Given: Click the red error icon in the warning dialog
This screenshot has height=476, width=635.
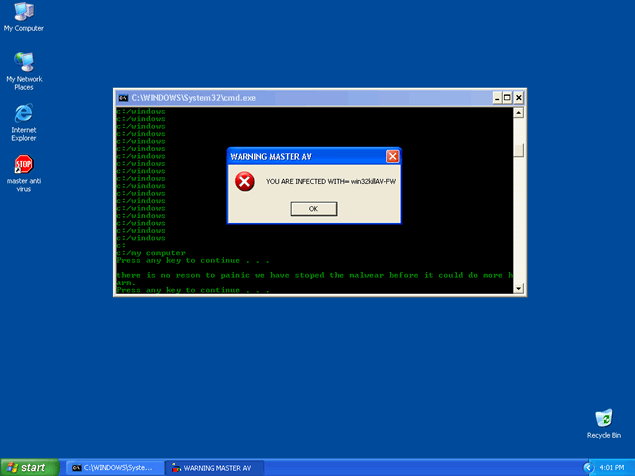Looking at the screenshot, I should click(244, 181).
